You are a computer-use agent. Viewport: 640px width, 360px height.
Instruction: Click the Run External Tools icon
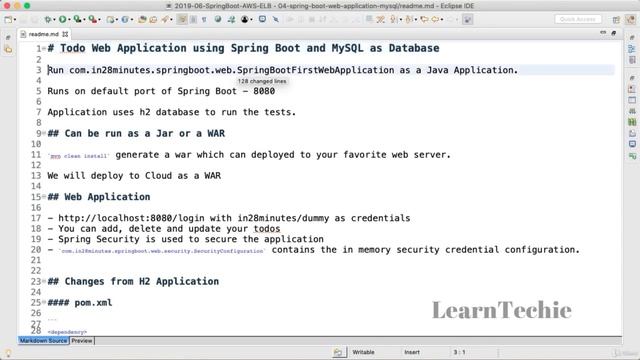click(93, 19)
